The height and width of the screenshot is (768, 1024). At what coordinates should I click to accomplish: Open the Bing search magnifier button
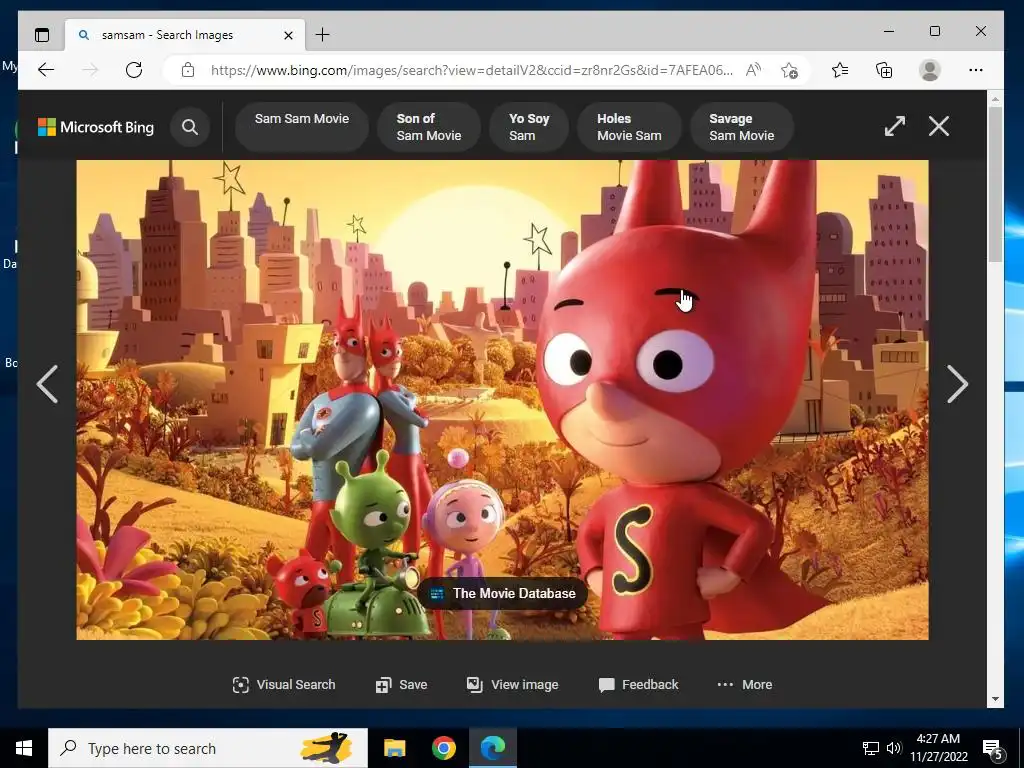click(190, 127)
